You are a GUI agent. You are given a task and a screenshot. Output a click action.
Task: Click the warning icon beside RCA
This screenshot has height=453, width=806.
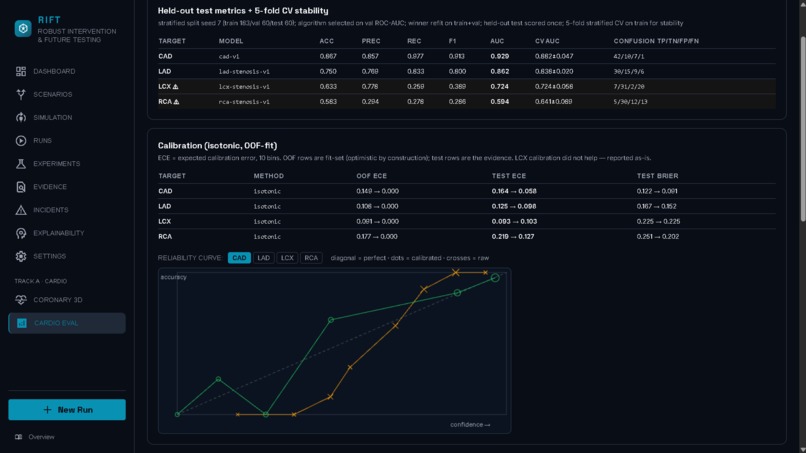pyautogui.click(x=176, y=102)
